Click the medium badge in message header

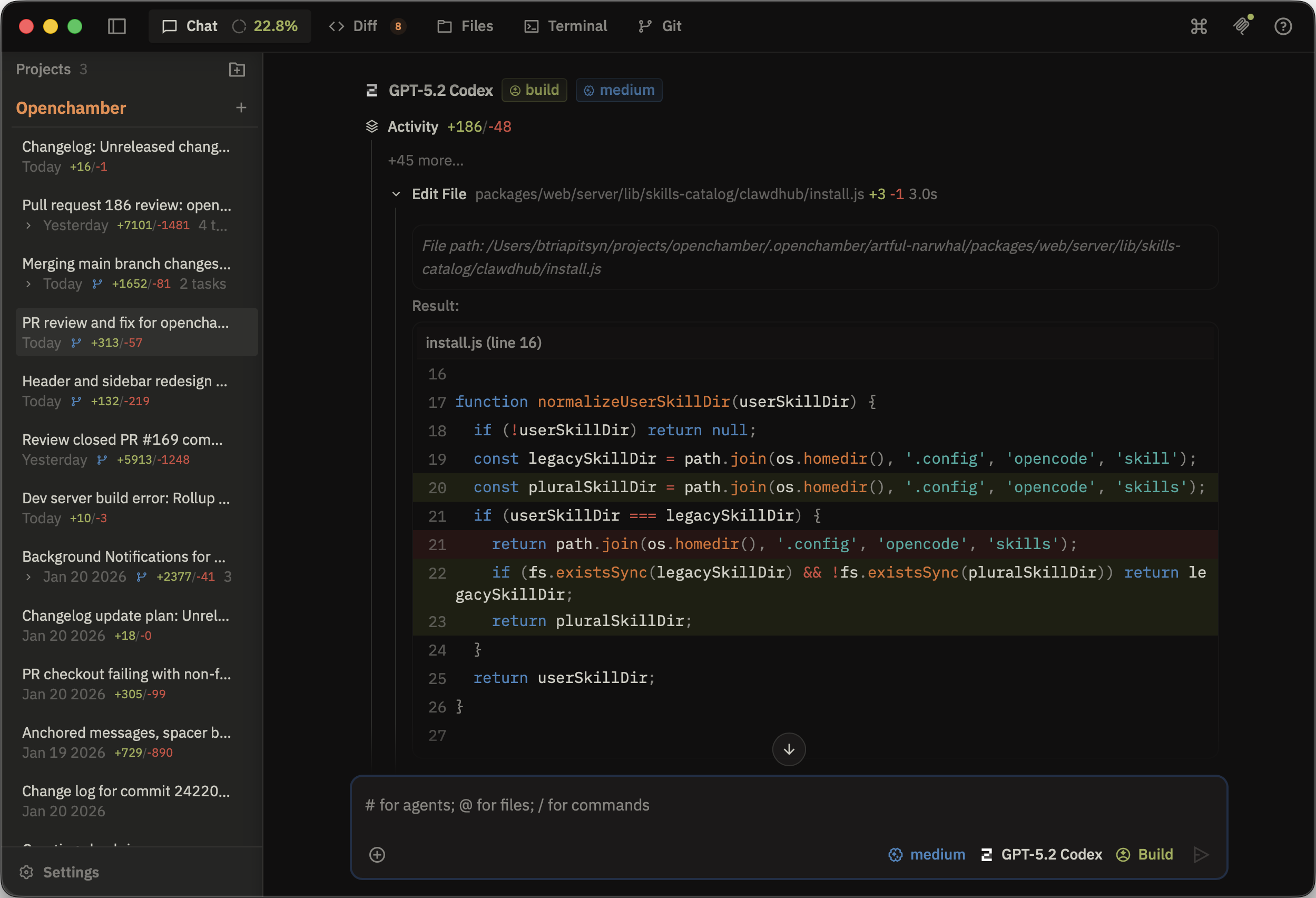[619, 90]
